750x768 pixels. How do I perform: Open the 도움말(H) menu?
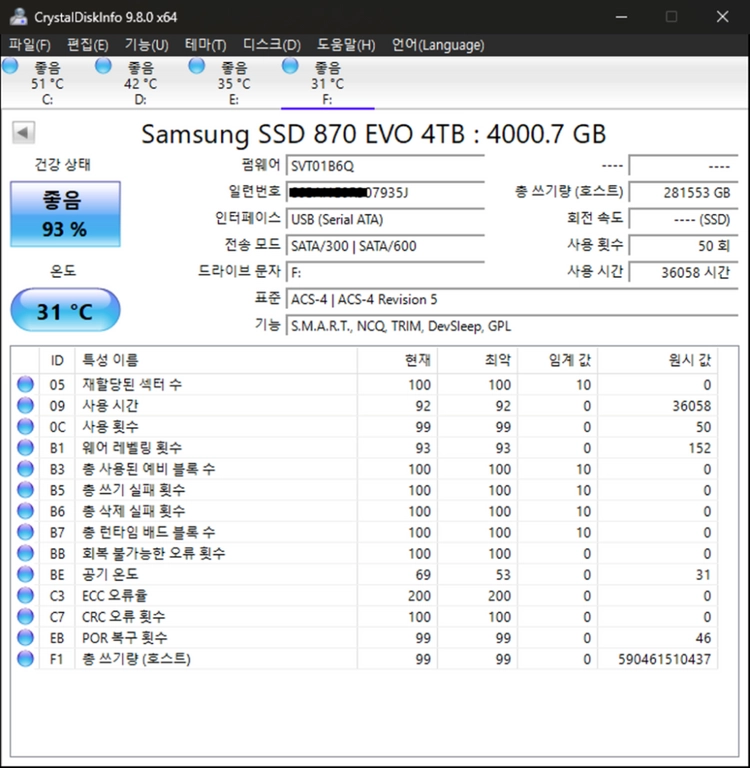[346, 45]
